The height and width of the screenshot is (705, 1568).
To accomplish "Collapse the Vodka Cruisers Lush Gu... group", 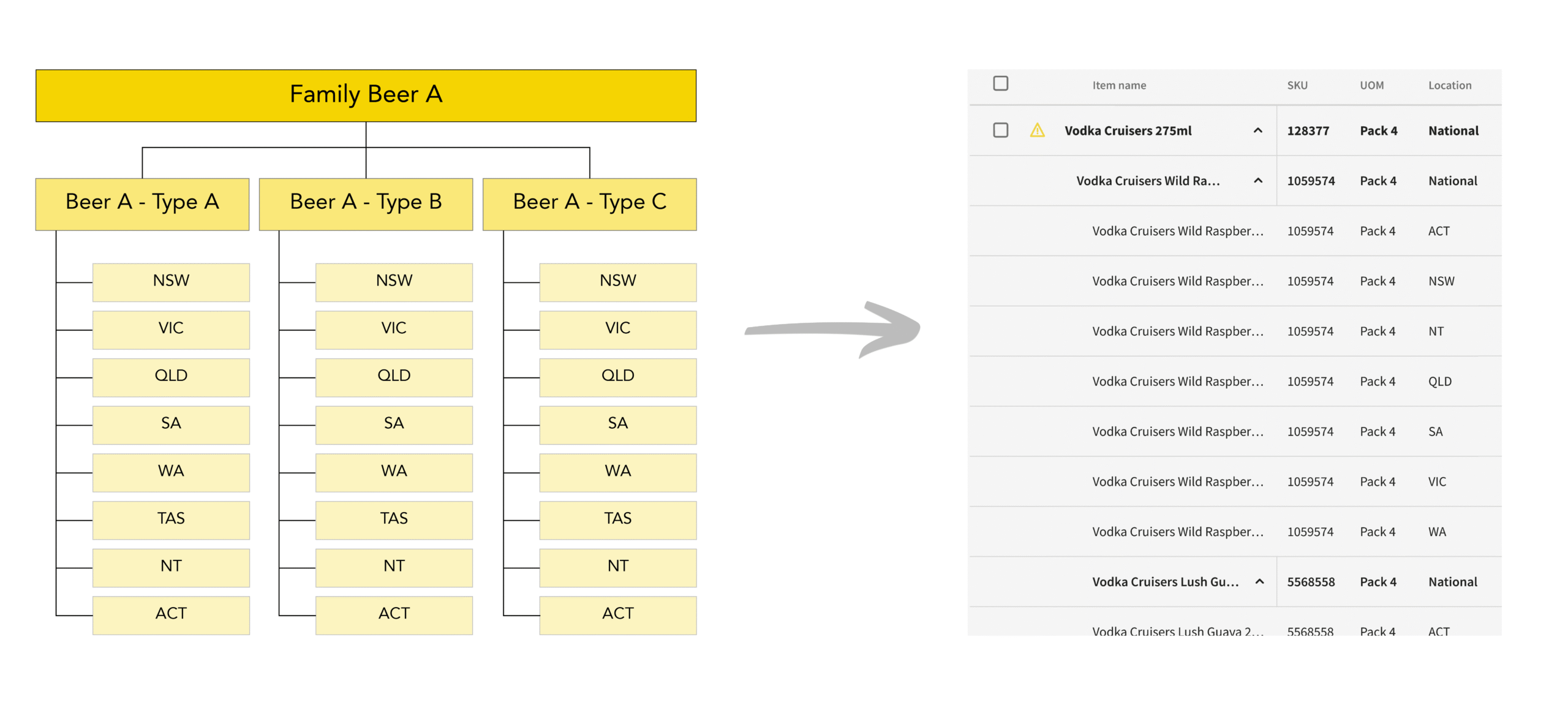I will click(1259, 581).
